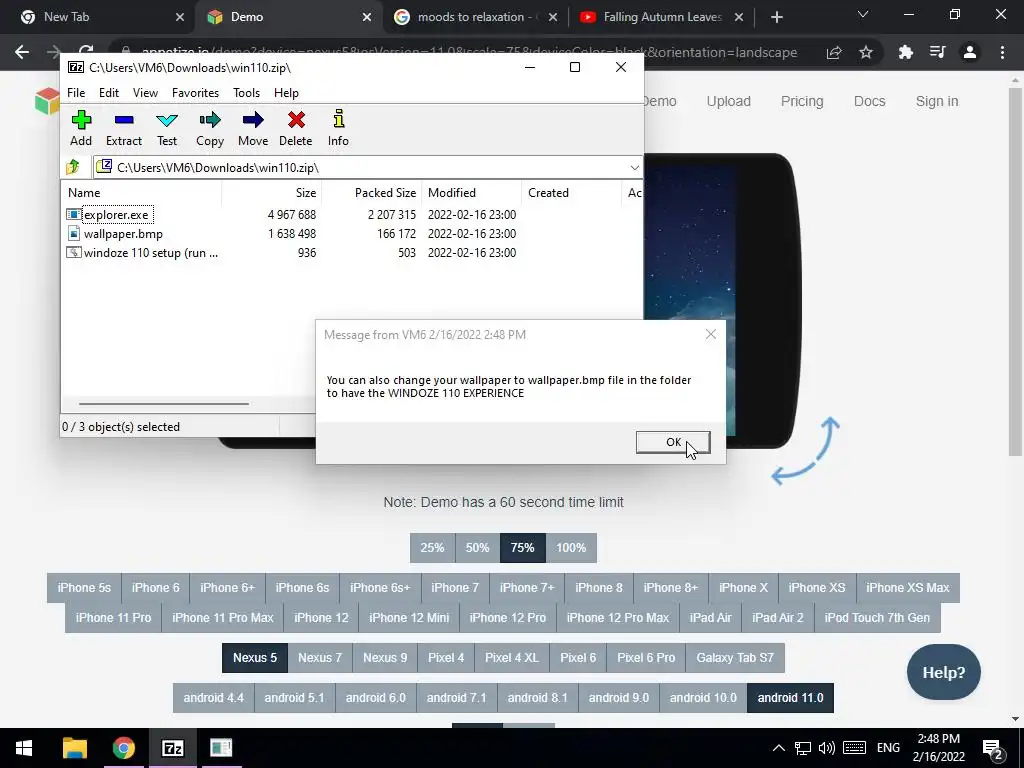Open the 7-Zip View menu
Image resolution: width=1024 pixels, height=768 pixels.
[x=145, y=93]
